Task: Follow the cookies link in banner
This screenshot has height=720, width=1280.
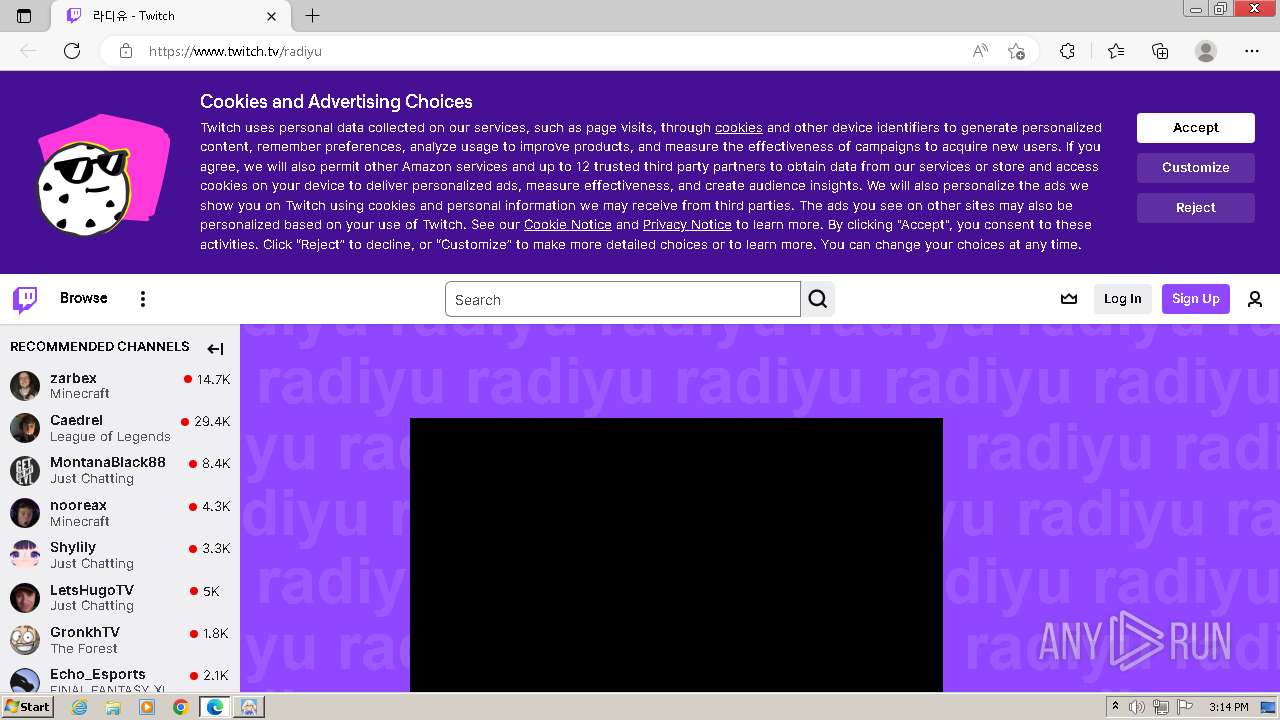Action: pyautogui.click(x=739, y=128)
